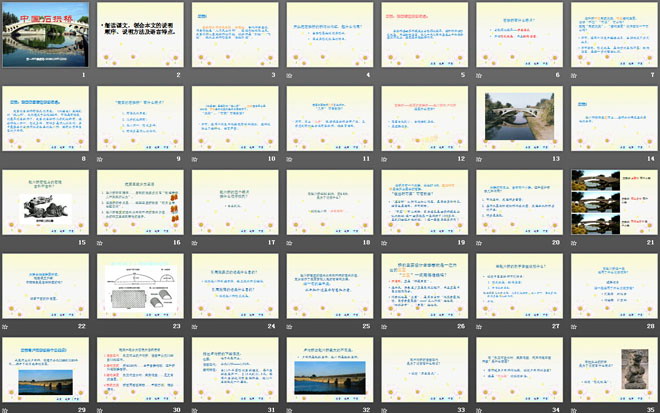Click the animation star icon beneath slide 26
The height and width of the screenshot is (413, 660).
tap(382, 326)
